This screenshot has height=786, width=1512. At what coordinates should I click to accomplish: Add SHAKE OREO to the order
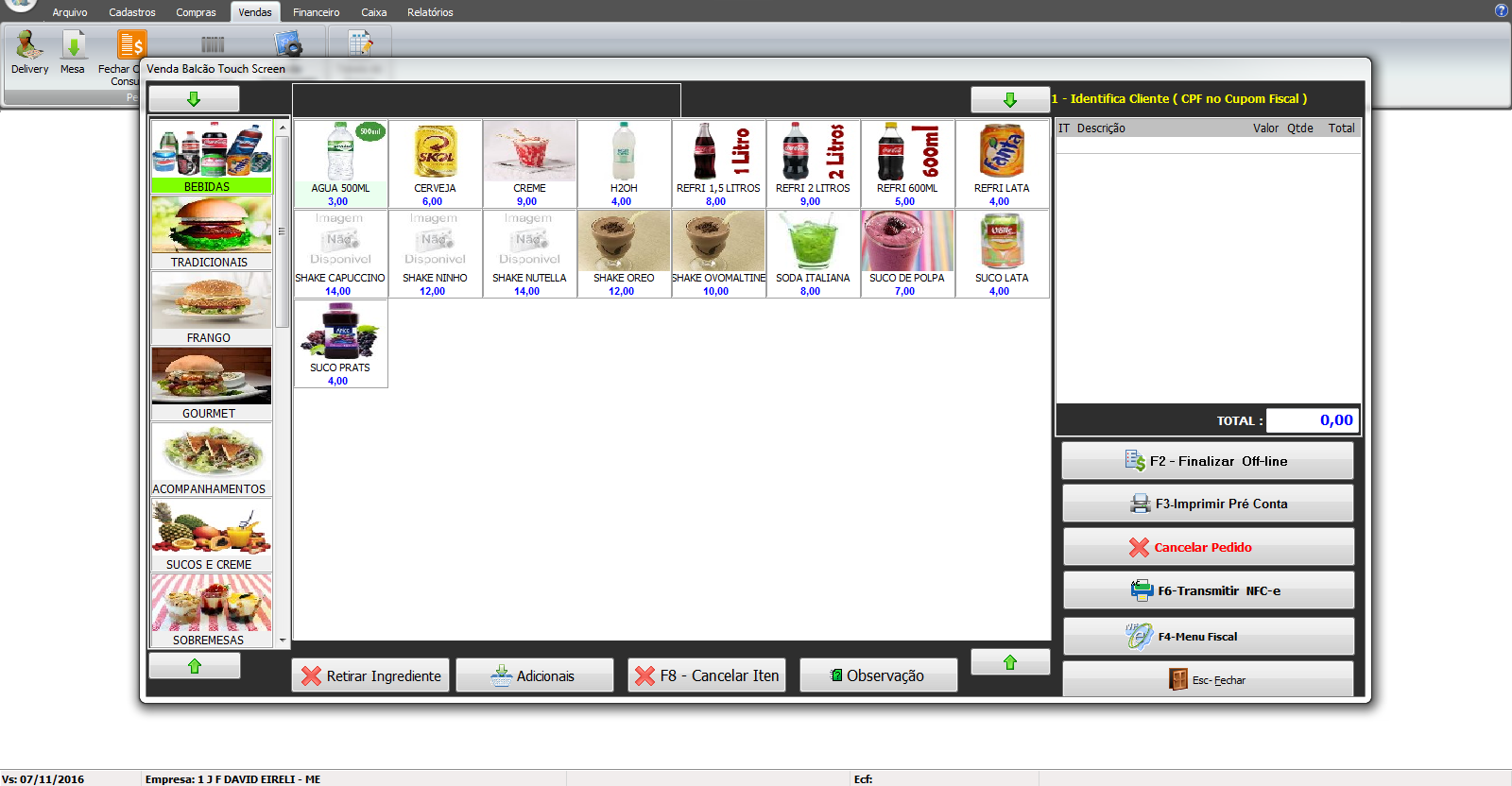tap(624, 253)
